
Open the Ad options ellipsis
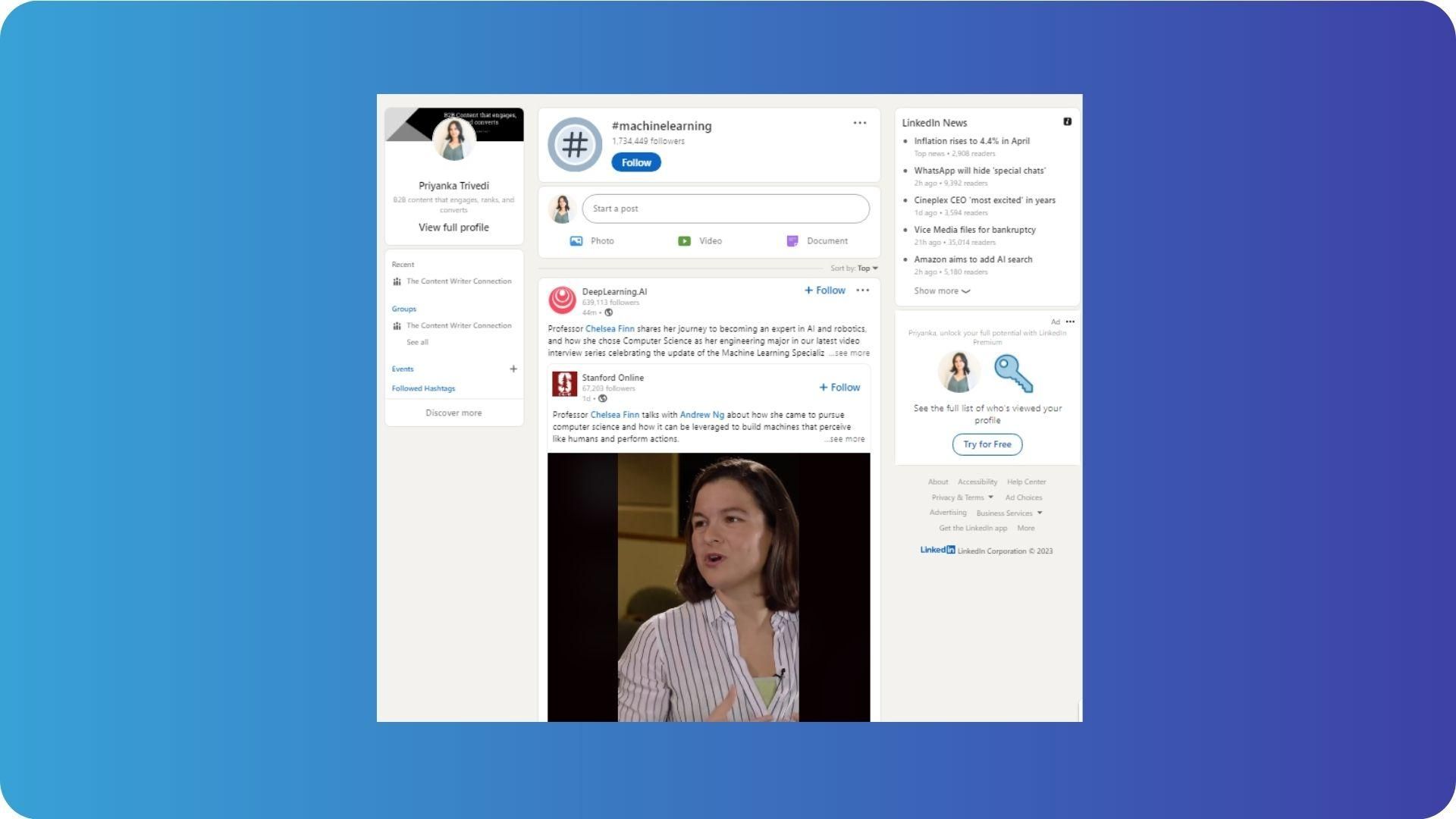pos(1070,322)
